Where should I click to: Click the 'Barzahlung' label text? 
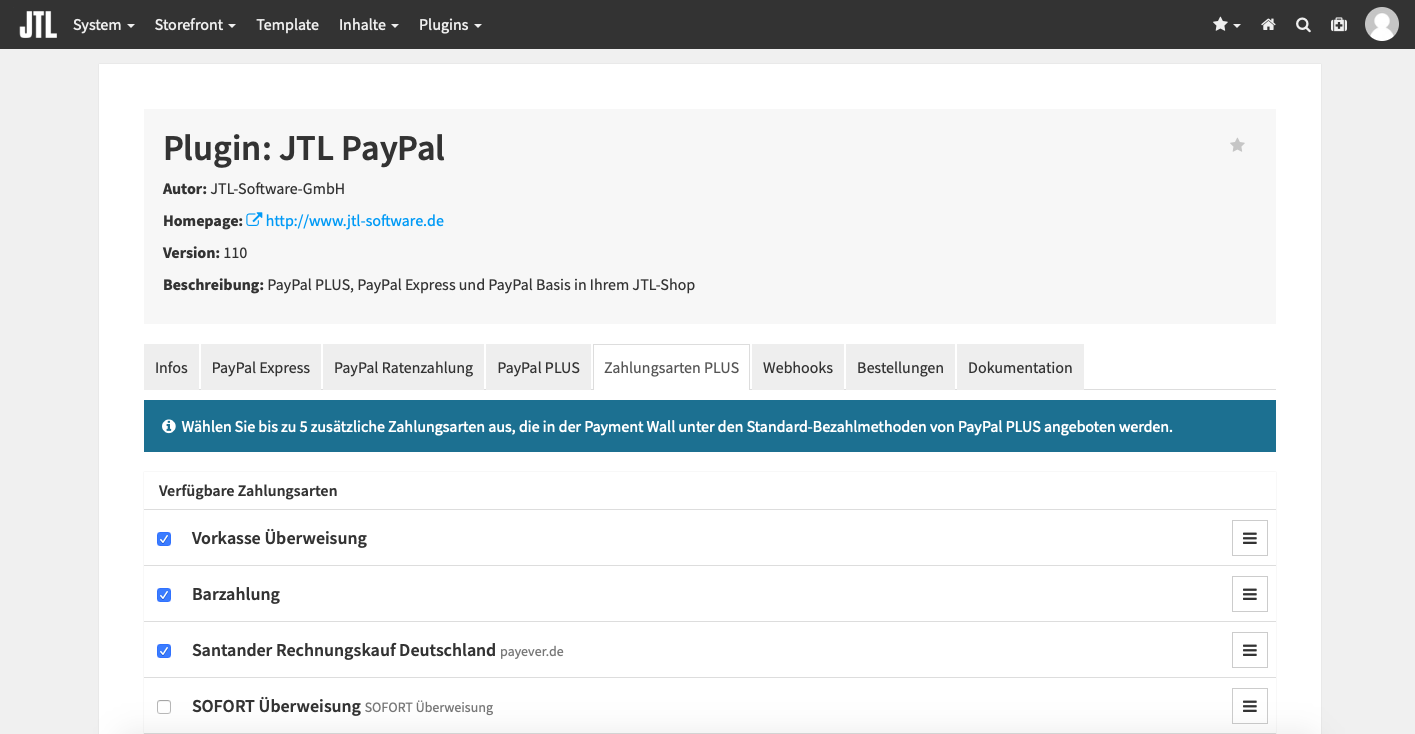[236, 594]
